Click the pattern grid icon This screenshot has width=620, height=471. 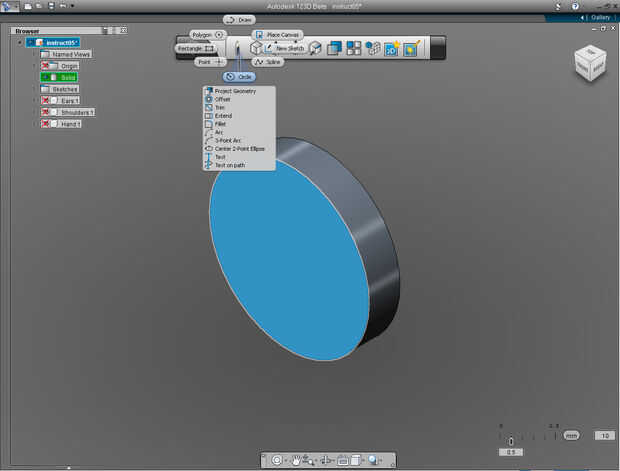click(353, 48)
